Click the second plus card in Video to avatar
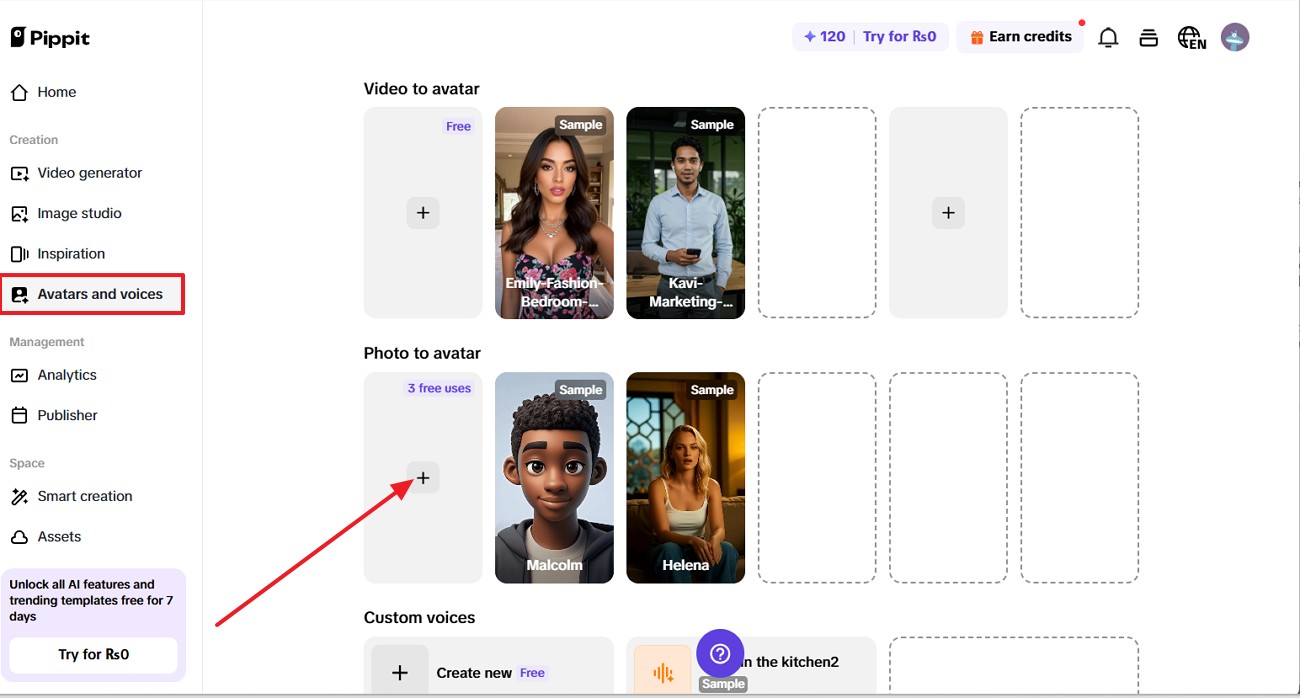The width and height of the screenshot is (1300, 698). [948, 213]
